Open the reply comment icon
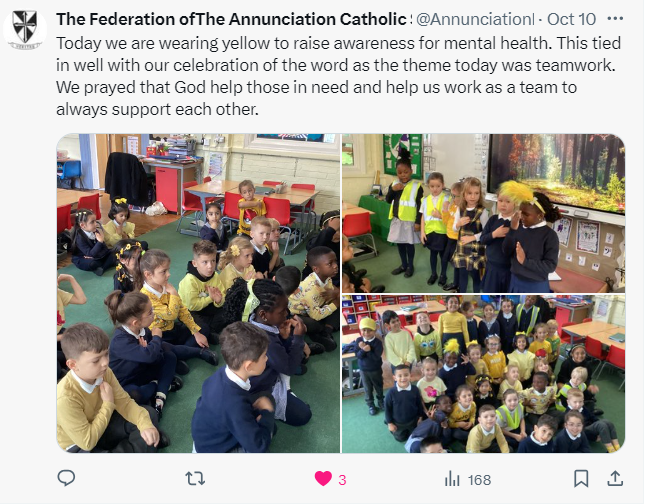Image resolution: width=654 pixels, height=504 pixels. [66, 478]
